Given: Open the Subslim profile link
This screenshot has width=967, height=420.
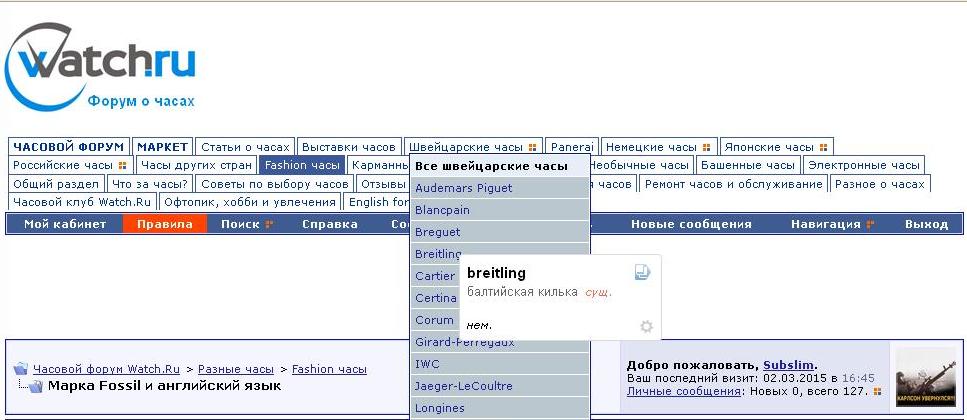Looking at the screenshot, I should pos(789,365).
